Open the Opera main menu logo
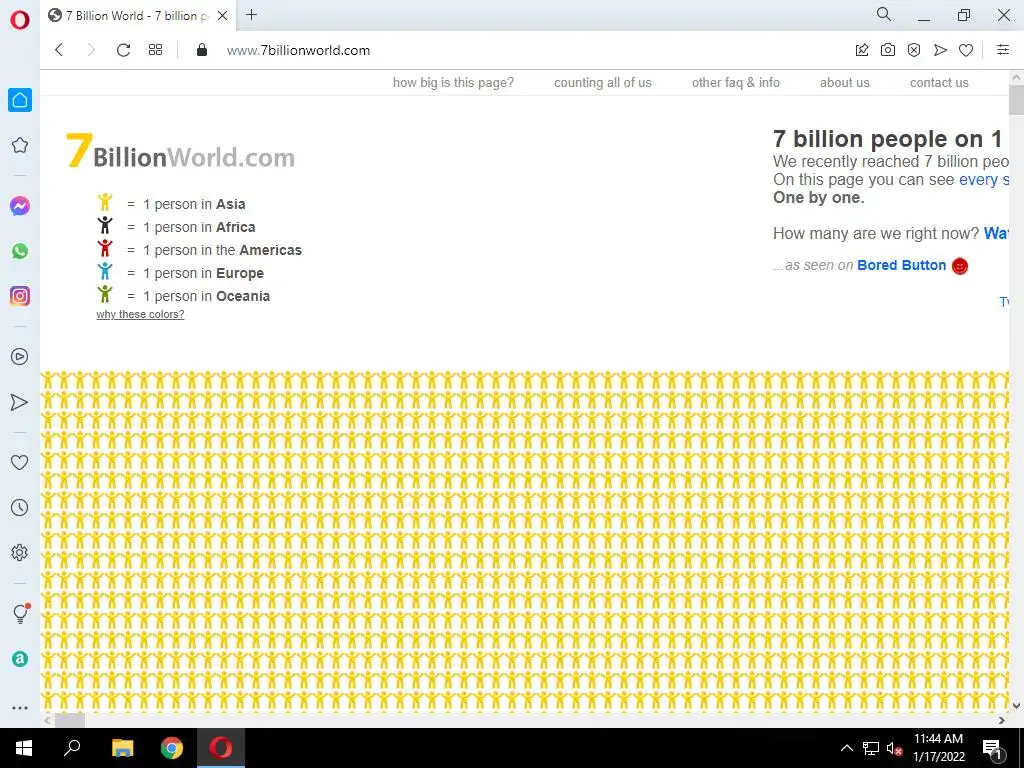The height and width of the screenshot is (768, 1024). [x=20, y=20]
